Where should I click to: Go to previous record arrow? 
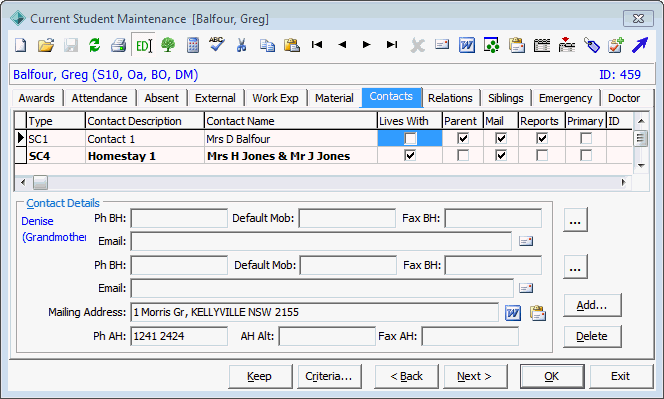[x=342, y=44]
